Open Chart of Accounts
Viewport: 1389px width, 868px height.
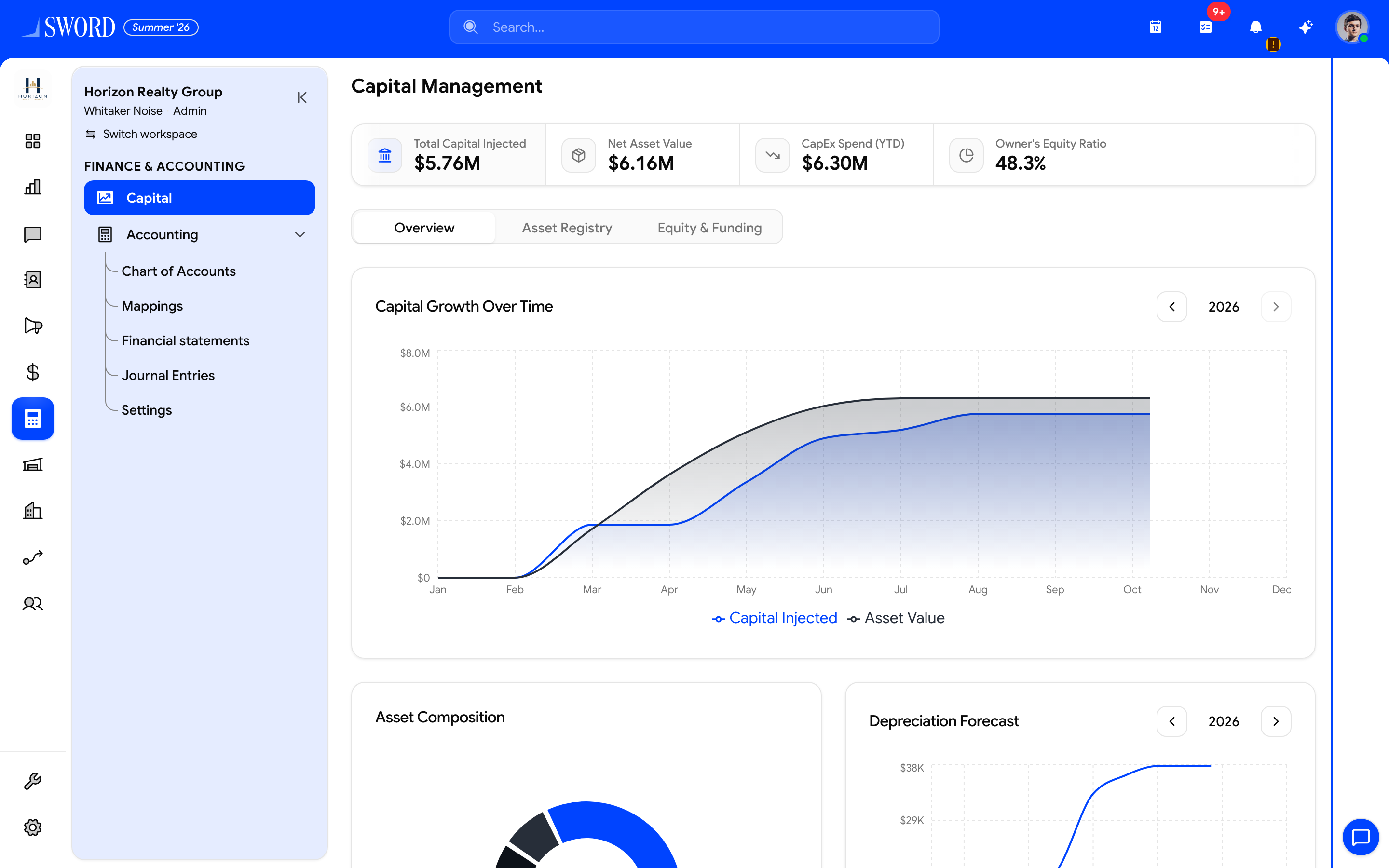[x=178, y=271]
